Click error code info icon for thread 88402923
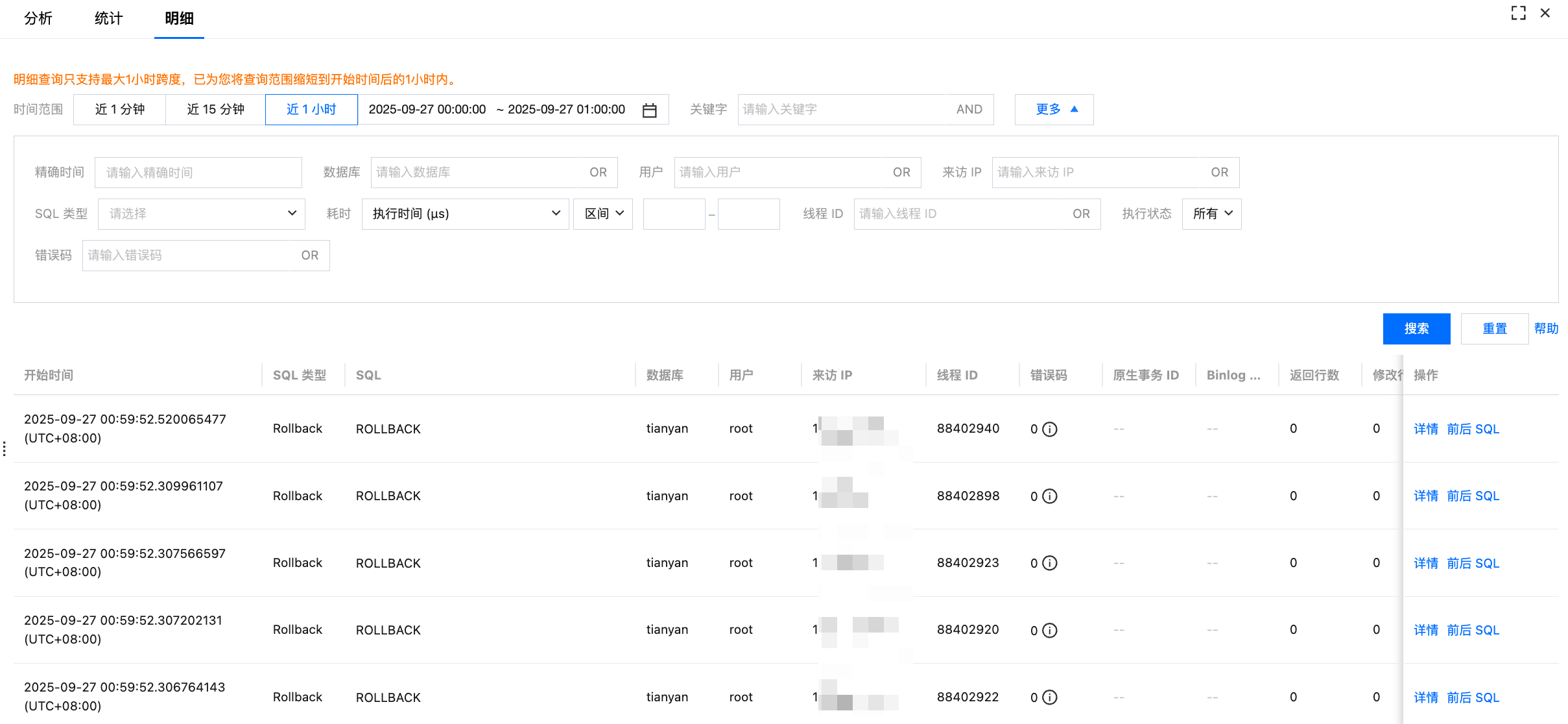 [1049, 563]
